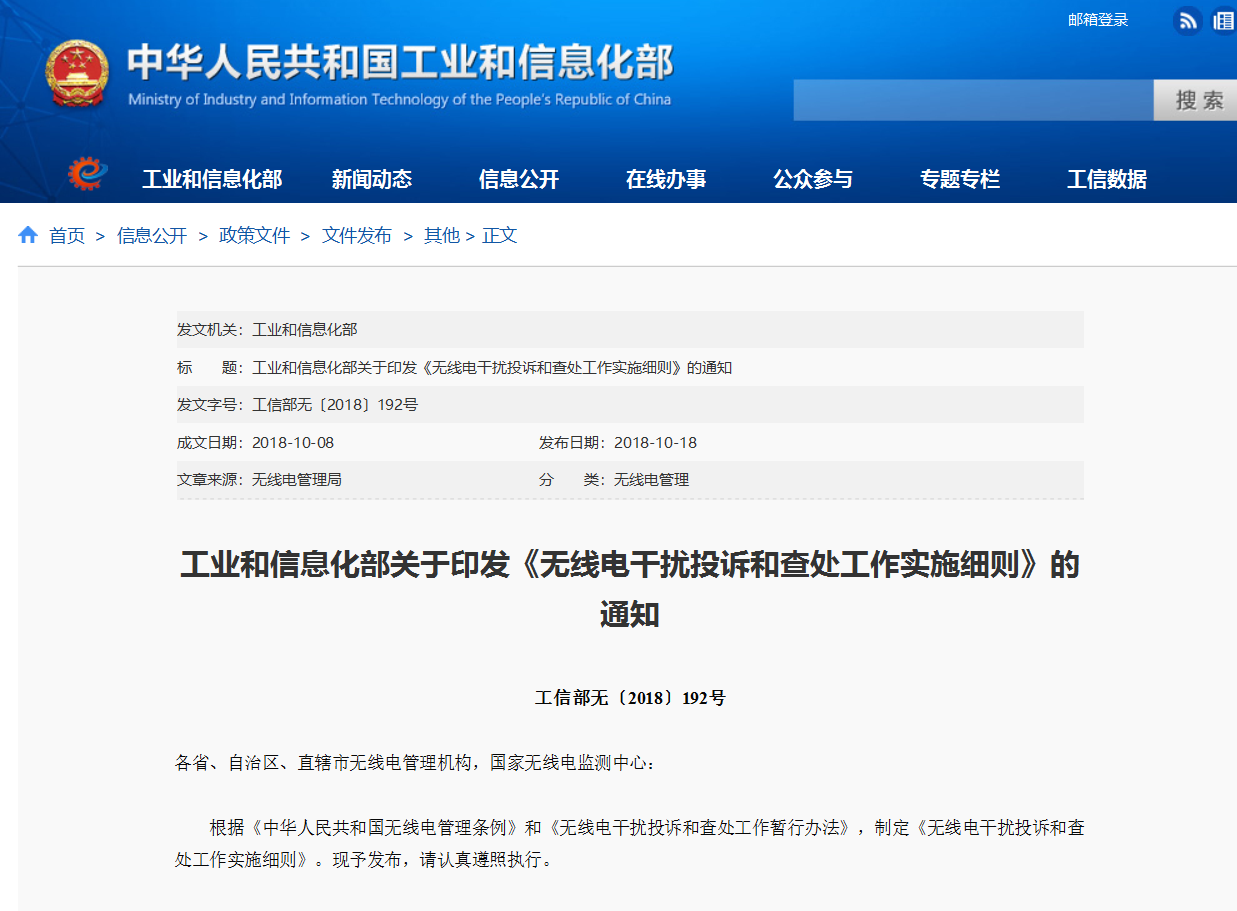Click 发文字号 value 工信部无〔2018〕192号 in table
Viewport: 1237px width, 911px height.
tap(335, 405)
